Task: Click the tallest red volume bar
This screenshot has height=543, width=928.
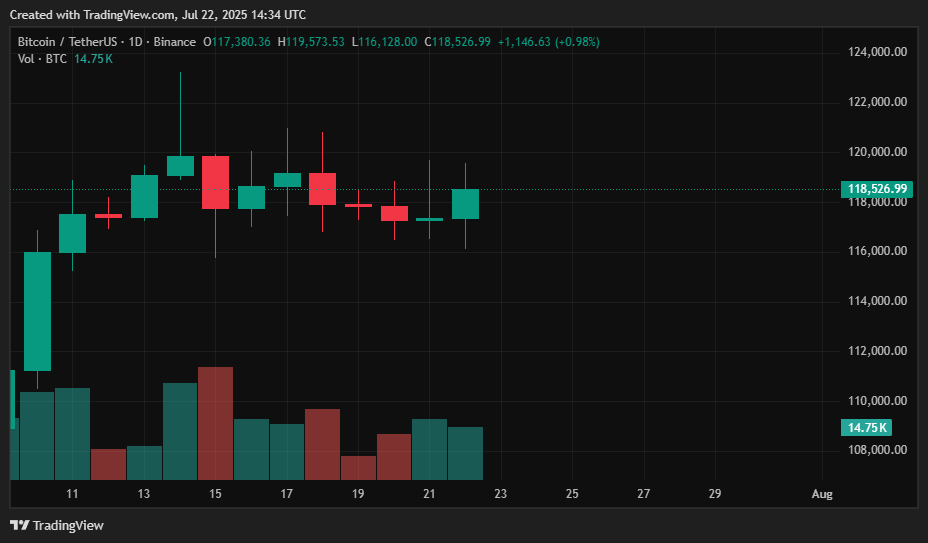Action: [215, 423]
